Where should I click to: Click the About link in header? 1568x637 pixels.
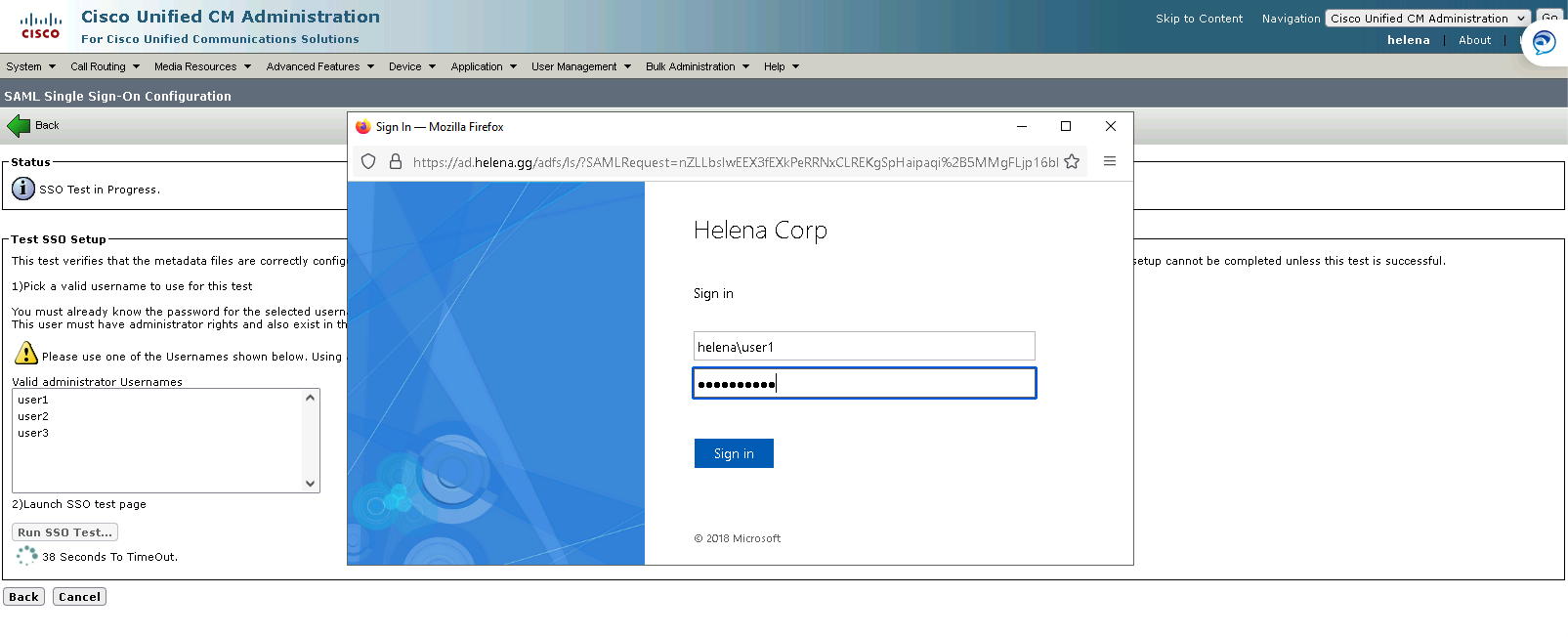click(1474, 40)
